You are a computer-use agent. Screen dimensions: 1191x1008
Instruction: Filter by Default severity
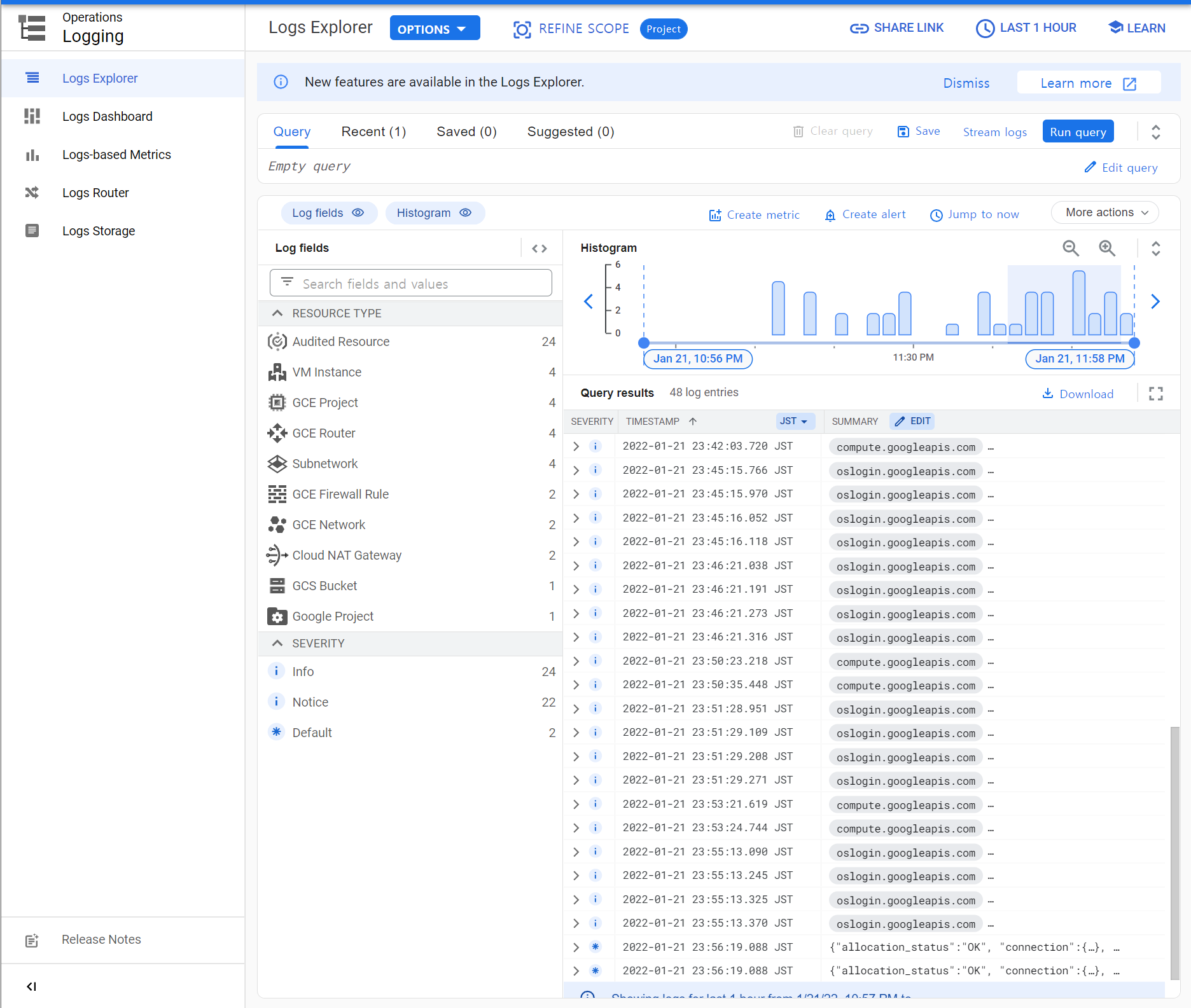410,733
